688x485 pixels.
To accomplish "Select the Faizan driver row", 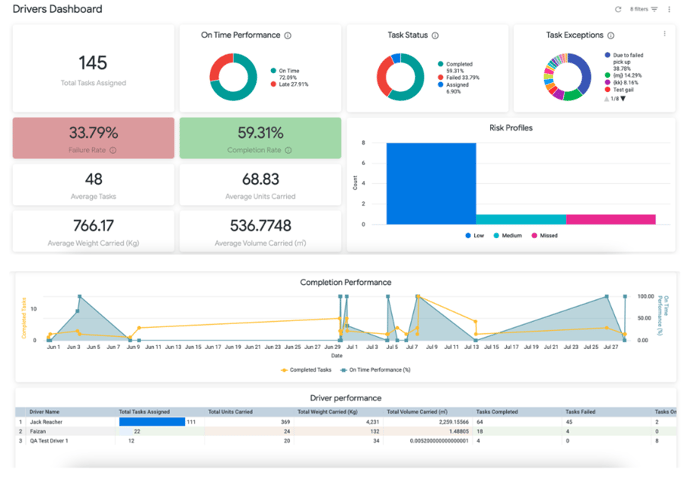I will coord(346,431).
